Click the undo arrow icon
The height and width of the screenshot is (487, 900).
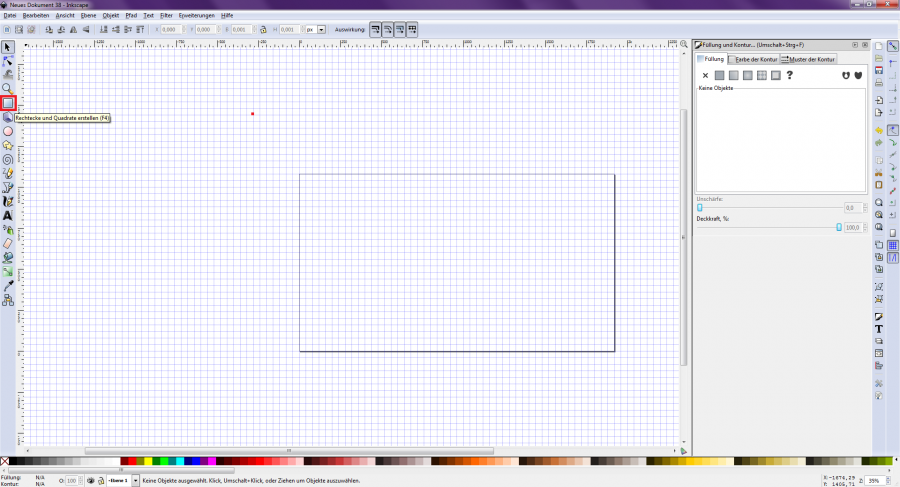click(x=879, y=129)
